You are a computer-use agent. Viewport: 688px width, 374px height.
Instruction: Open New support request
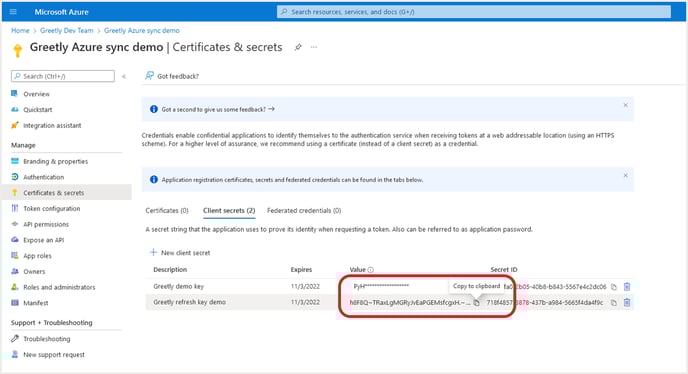54,355
